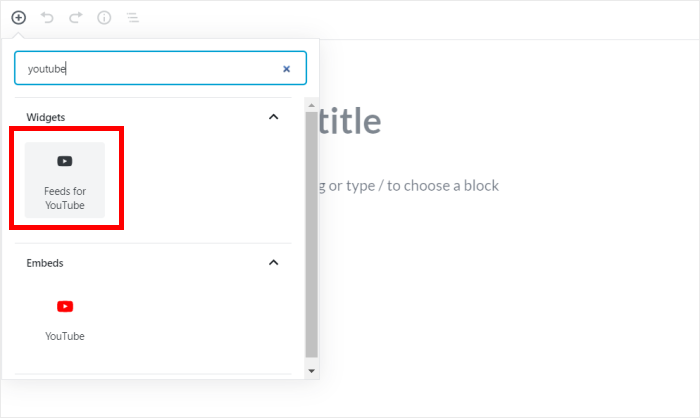
Task: Select the red YouTube embed icon
Action: click(65, 307)
